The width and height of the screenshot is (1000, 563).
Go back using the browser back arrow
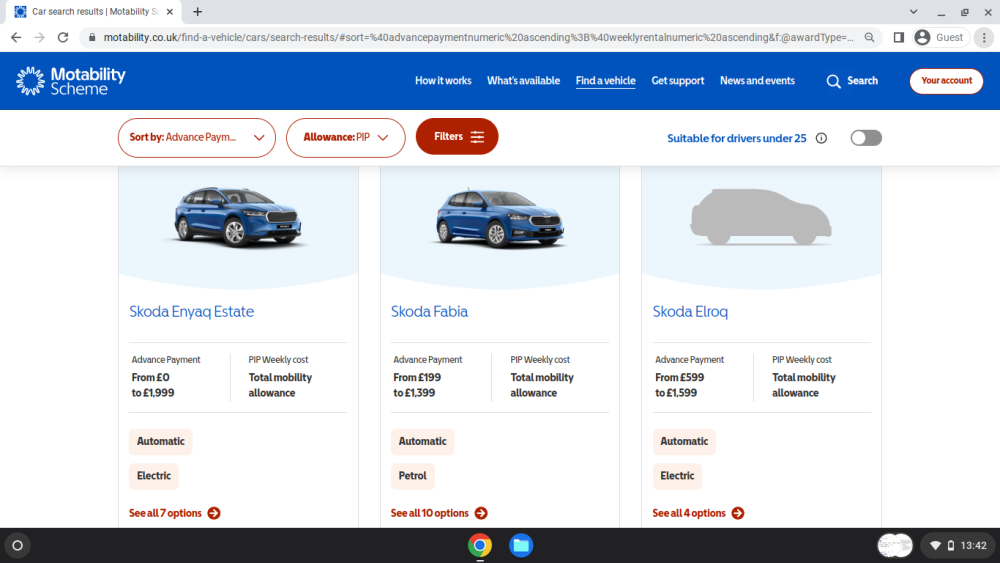(16, 38)
